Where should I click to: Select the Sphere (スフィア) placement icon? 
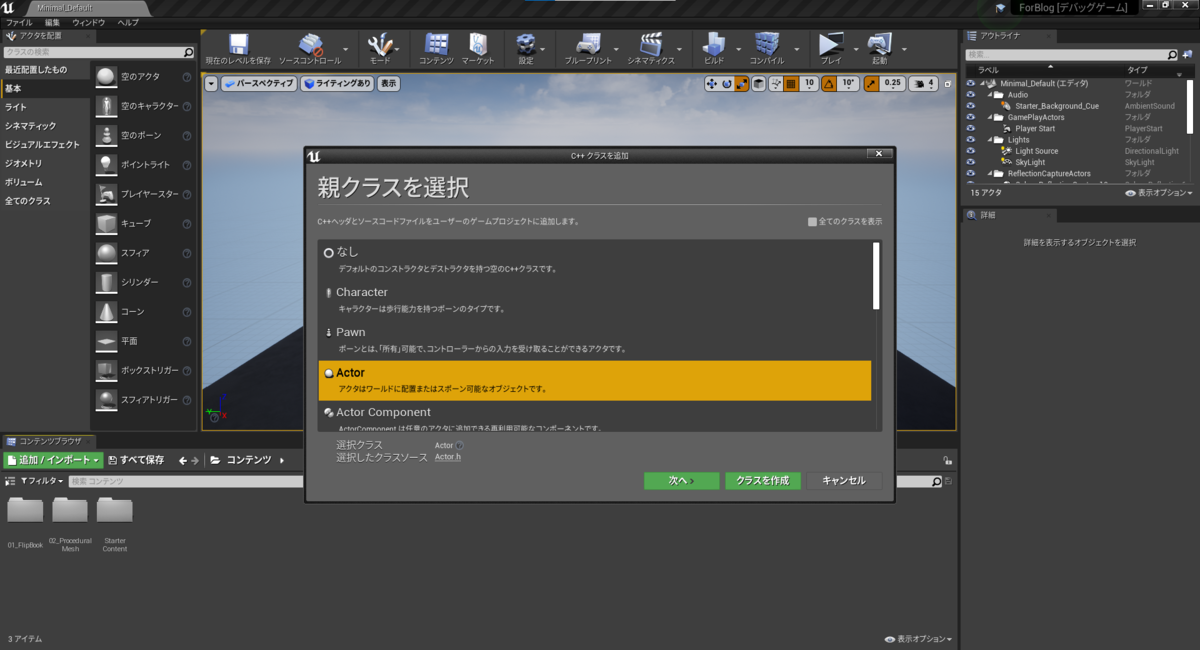[x=107, y=253]
